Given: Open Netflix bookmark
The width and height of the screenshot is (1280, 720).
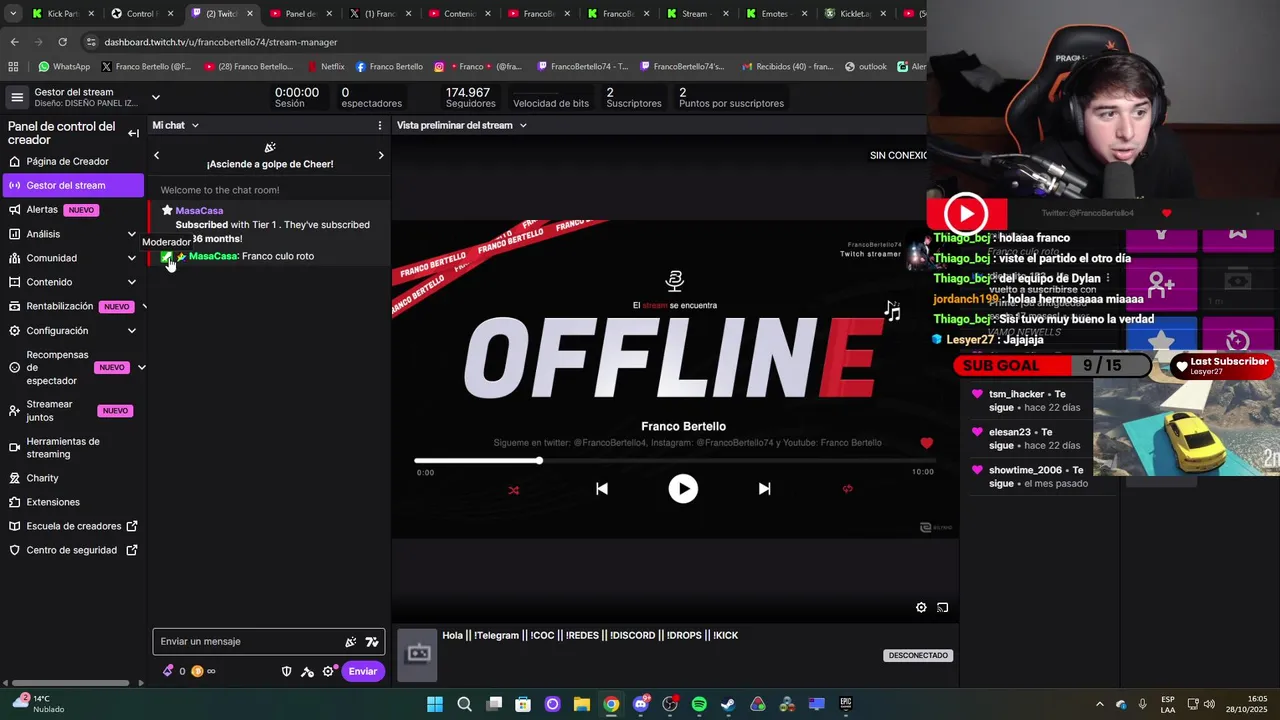Looking at the screenshot, I should (326, 66).
